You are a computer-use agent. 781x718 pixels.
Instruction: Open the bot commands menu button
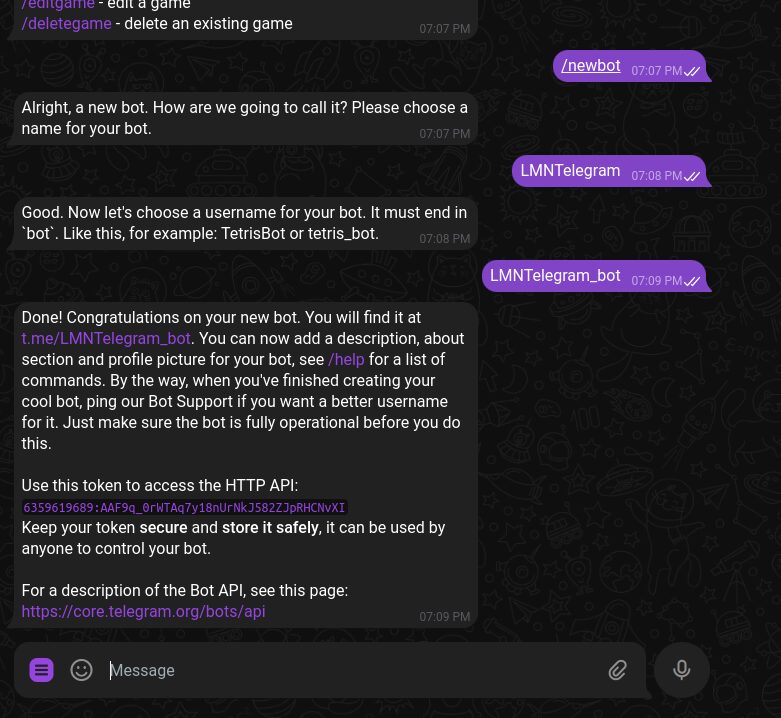click(41, 670)
